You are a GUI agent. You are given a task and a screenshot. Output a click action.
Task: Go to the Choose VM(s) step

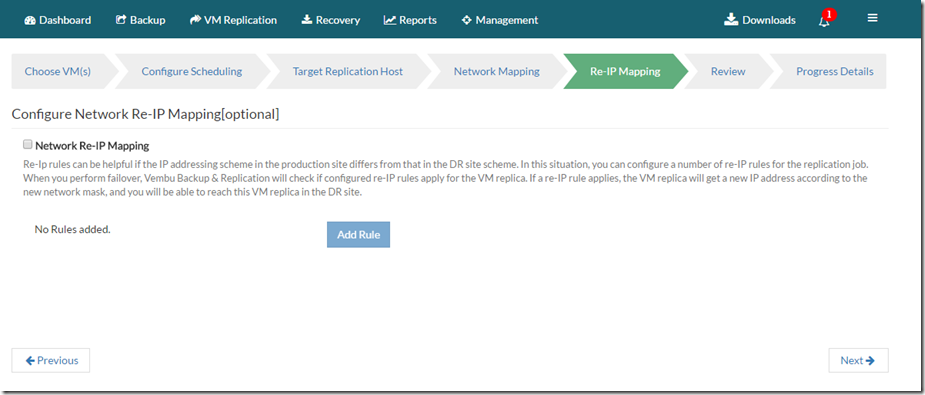(x=58, y=71)
